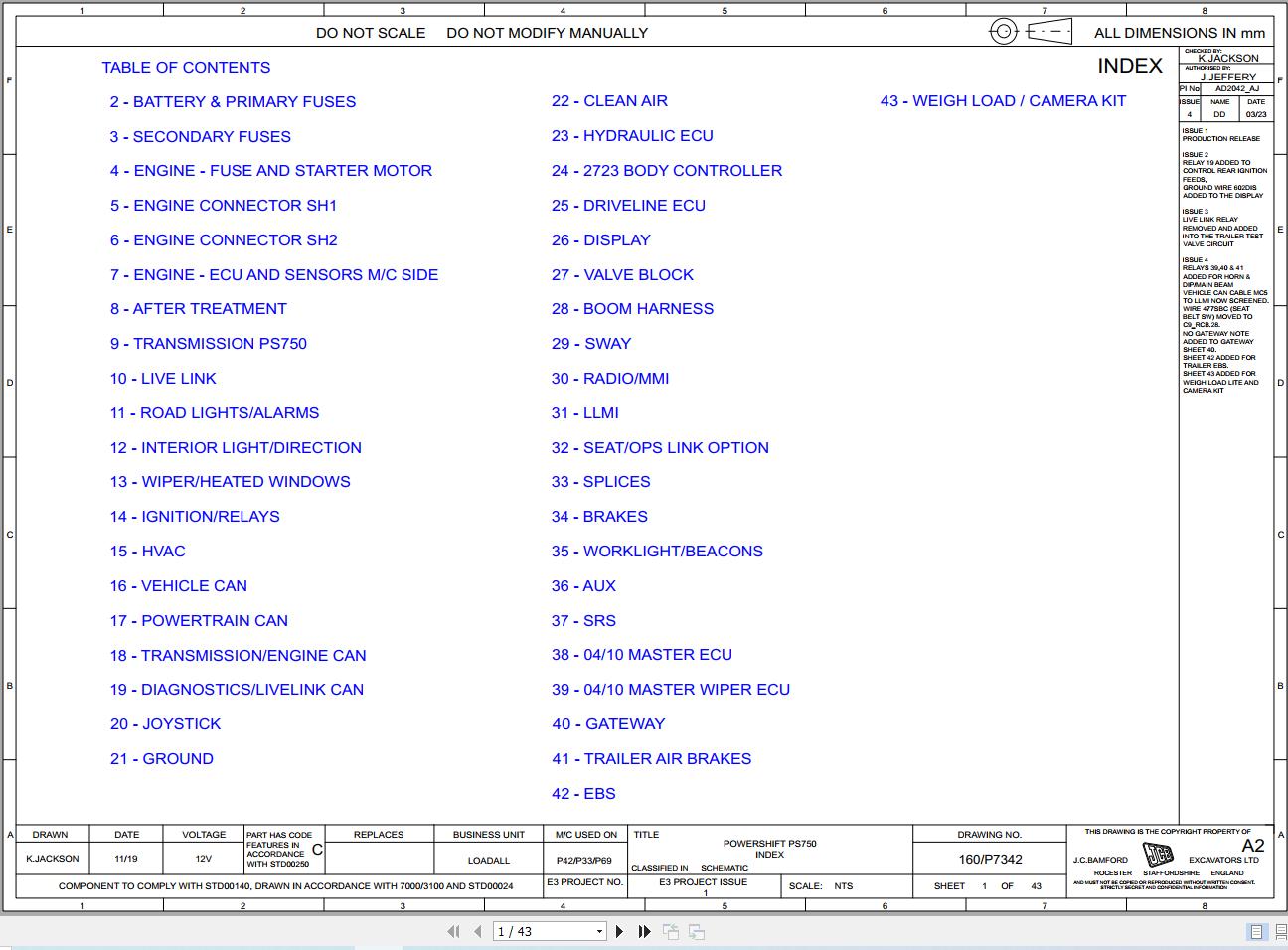The image size is (1288, 950).
Task: Open the page number dropdown arrow
Action: point(599,931)
